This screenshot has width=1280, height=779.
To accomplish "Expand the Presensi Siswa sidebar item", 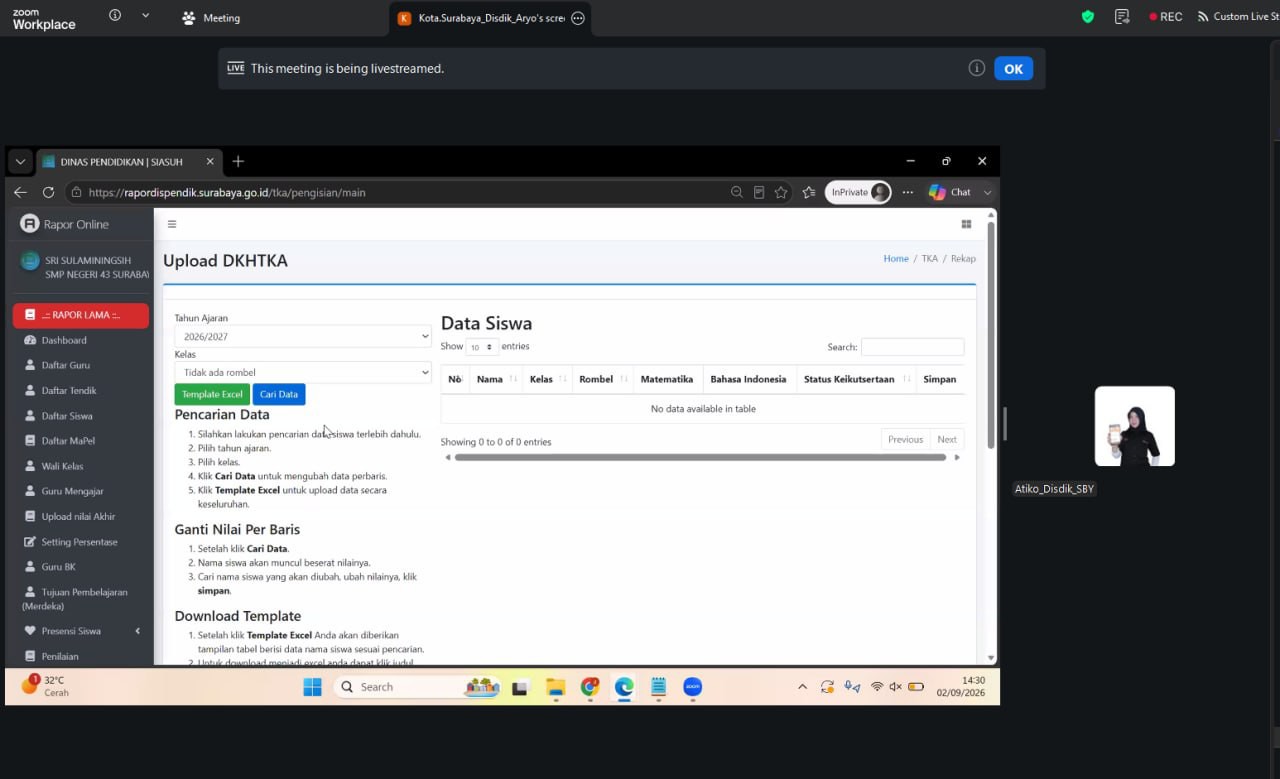I will 82,631.
